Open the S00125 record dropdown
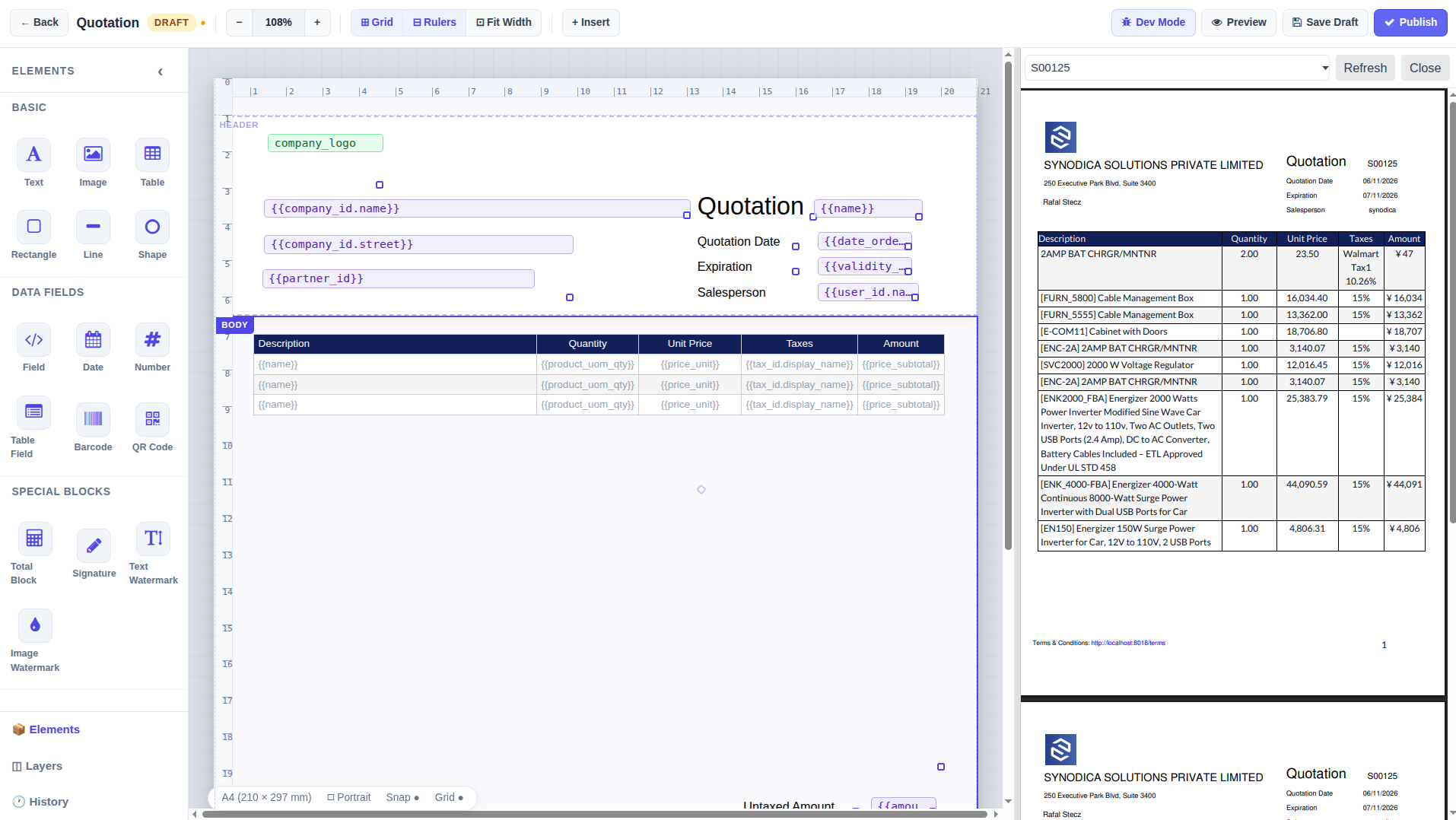Screen dimensions: 1456x820 (x=1177, y=68)
